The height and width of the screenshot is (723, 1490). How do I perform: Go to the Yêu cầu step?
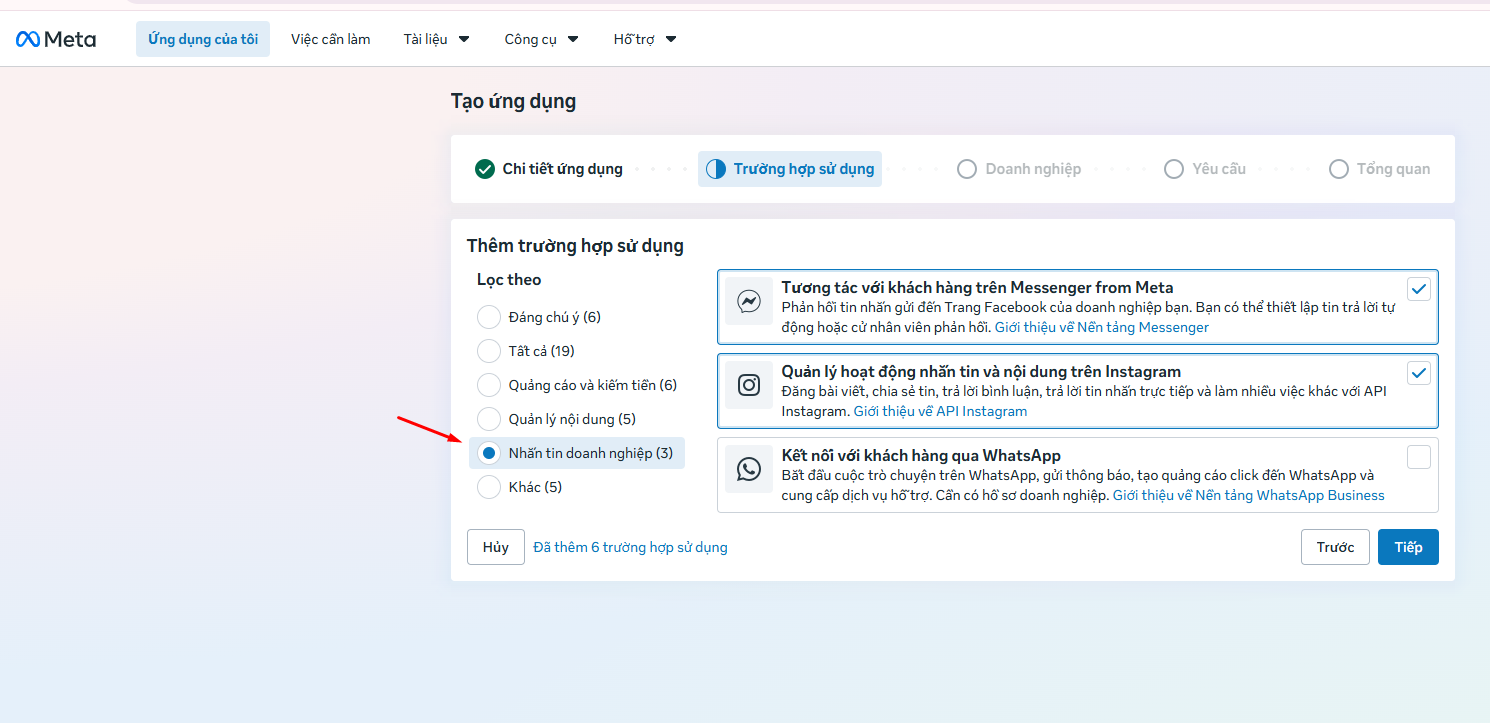pos(1205,169)
